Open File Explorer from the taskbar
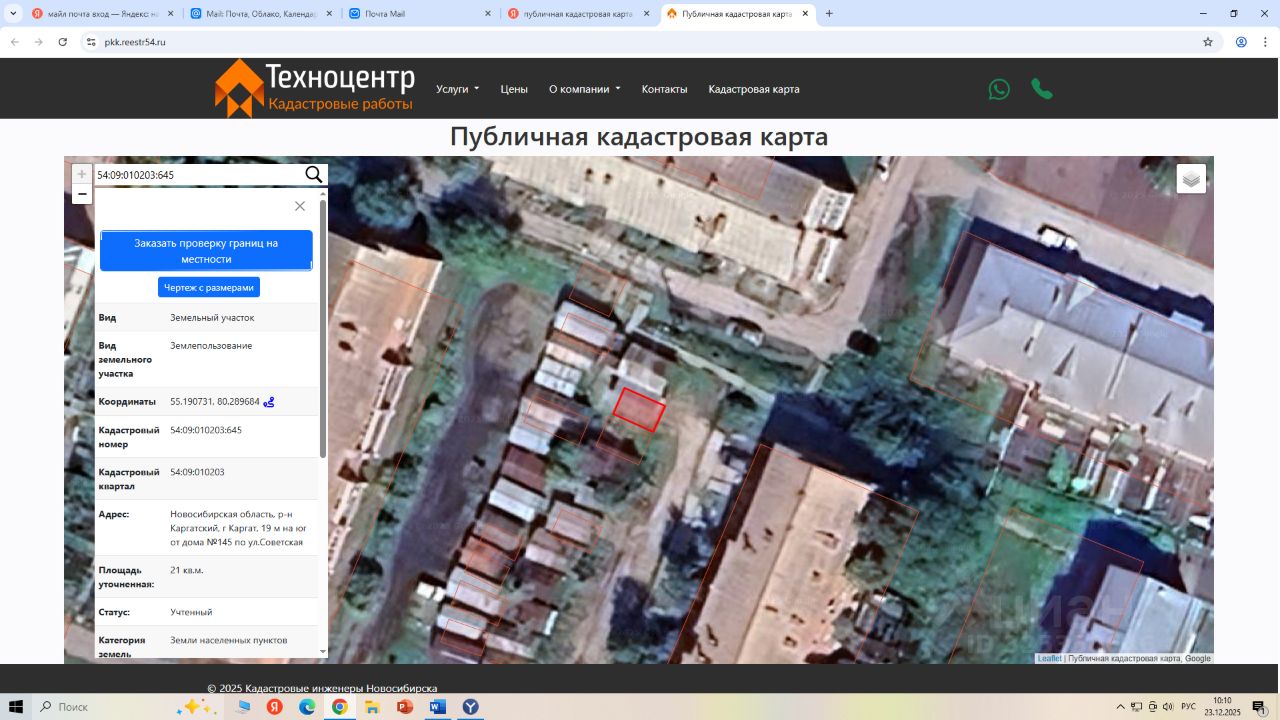The height and width of the screenshot is (720, 1280). pos(372,707)
